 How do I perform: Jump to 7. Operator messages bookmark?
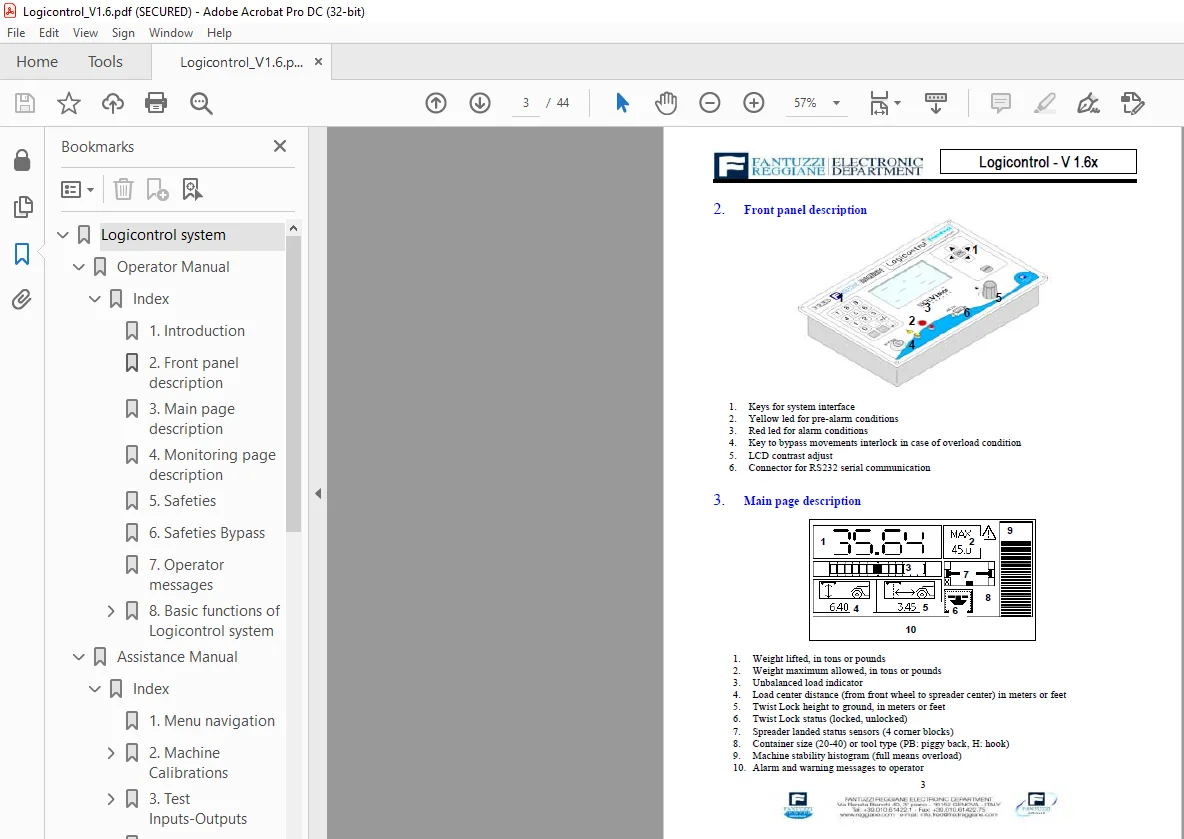click(x=187, y=575)
